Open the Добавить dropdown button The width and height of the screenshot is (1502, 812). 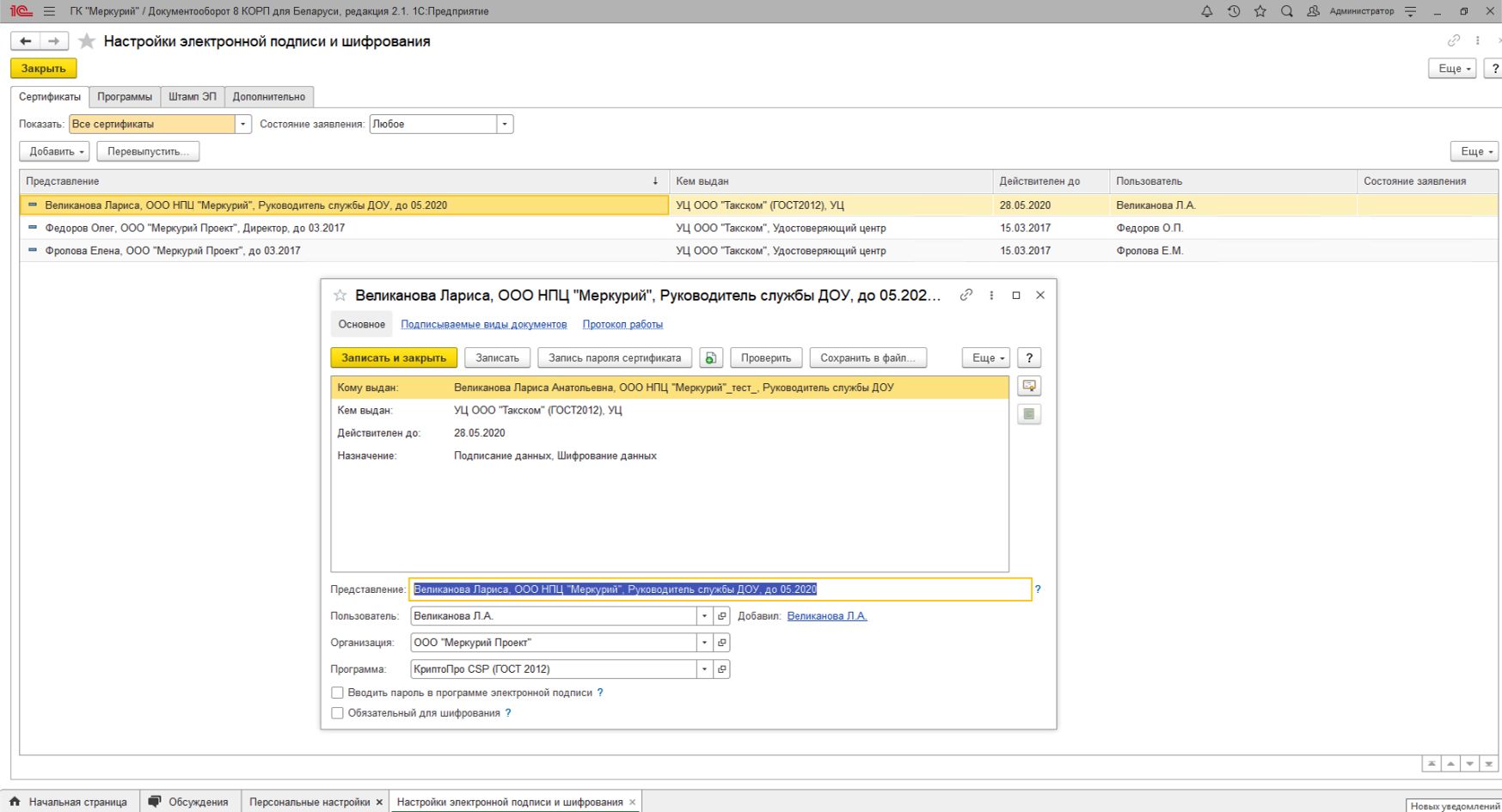tap(54, 151)
